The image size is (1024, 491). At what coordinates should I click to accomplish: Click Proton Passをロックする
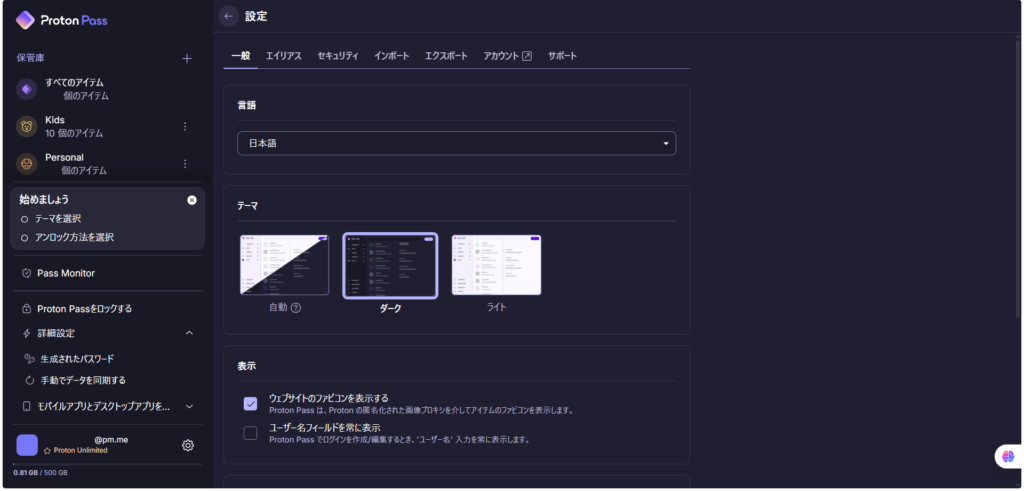(84, 308)
